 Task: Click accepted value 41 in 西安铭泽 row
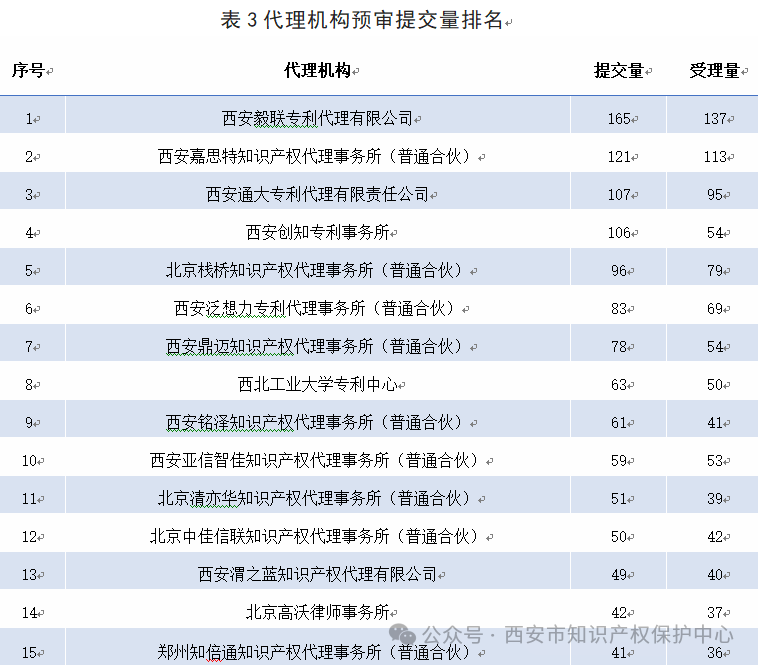(x=715, y=423)
